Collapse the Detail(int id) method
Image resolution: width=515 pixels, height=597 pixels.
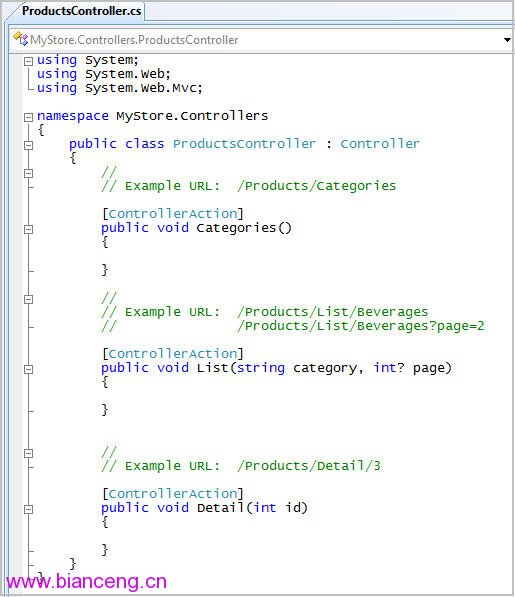coord(28,509)
